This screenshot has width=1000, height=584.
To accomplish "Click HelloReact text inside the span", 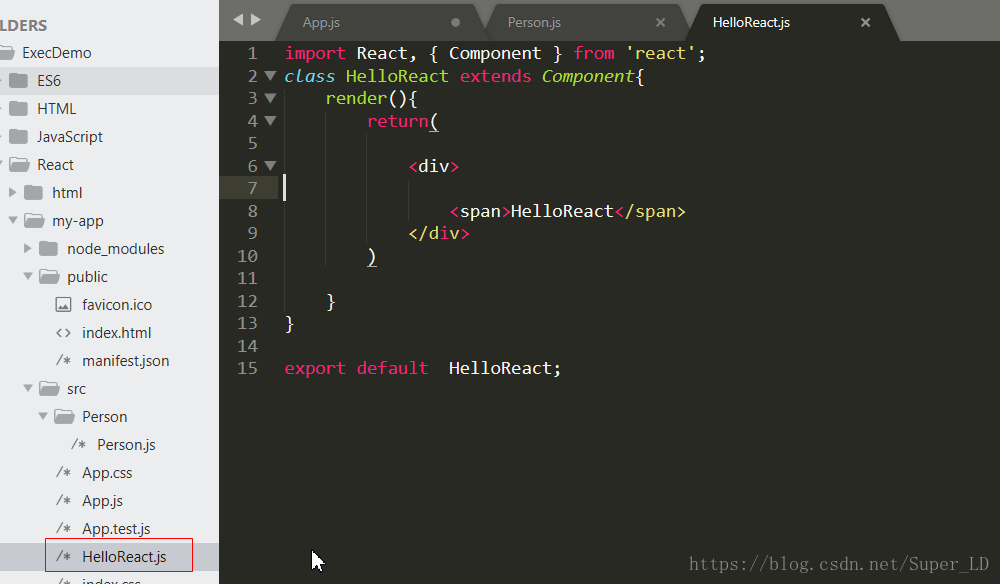I will [x=562, y=211].
